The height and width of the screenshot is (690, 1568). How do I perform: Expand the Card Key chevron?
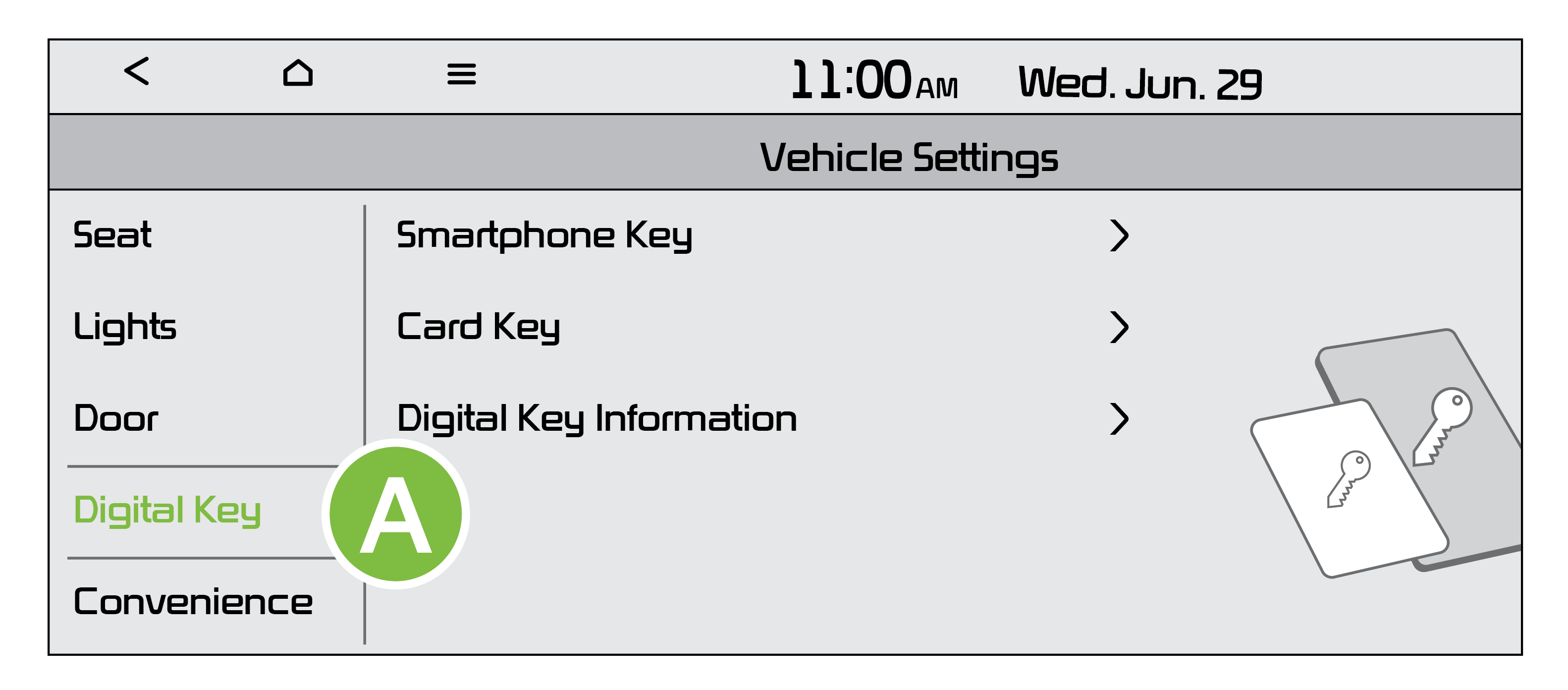1119,327
